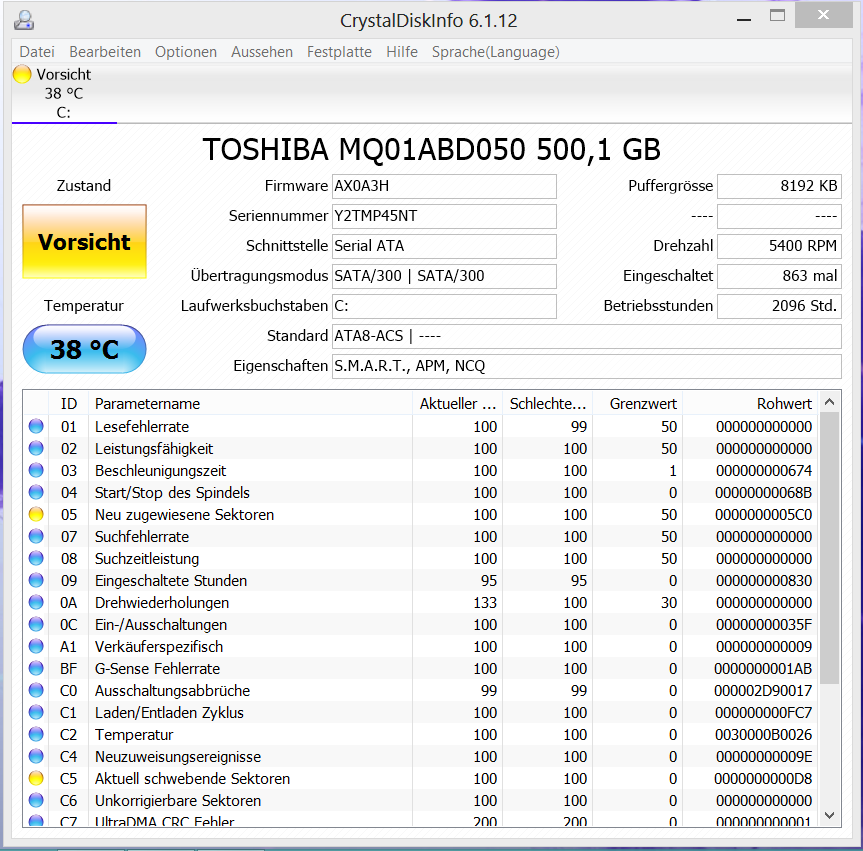This screenshot has width=863, height=851.
Task: Click the yellow Vorsicht health status button
Action: click(x=84, y=242)
